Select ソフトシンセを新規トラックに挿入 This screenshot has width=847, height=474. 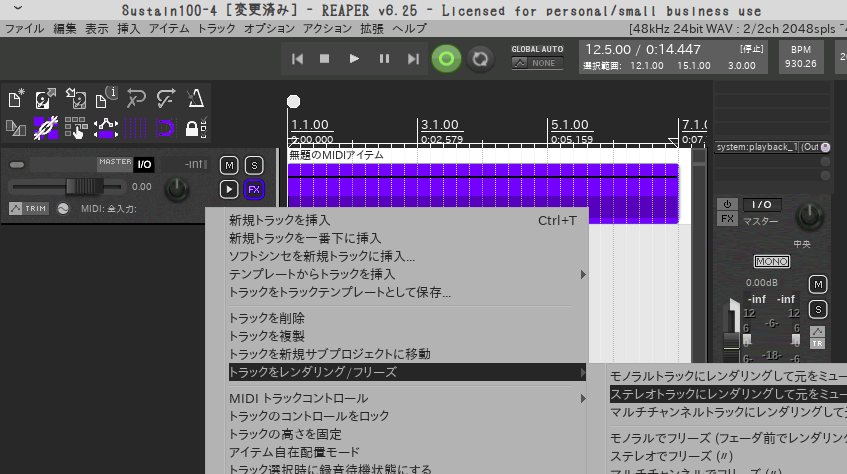406,256
